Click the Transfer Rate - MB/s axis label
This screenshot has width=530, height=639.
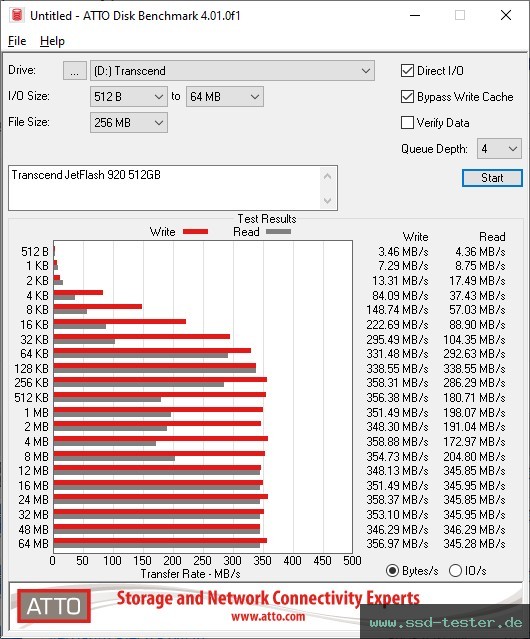pyautogui.click(x=191, y=574)
